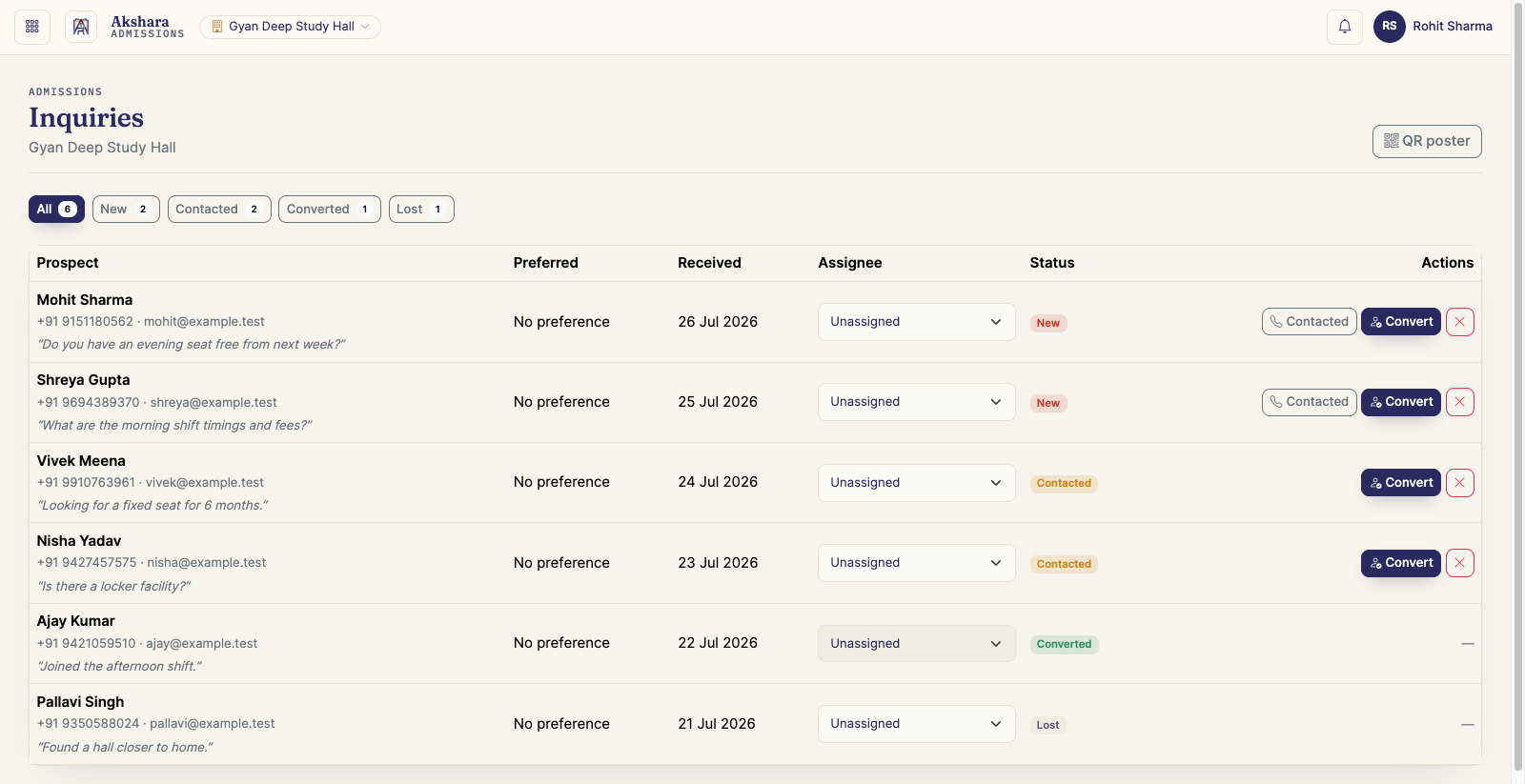Click the received date 26 Jul 2026
The image size is (1525, 784).
pyautogui.click(x=718, y=322)
